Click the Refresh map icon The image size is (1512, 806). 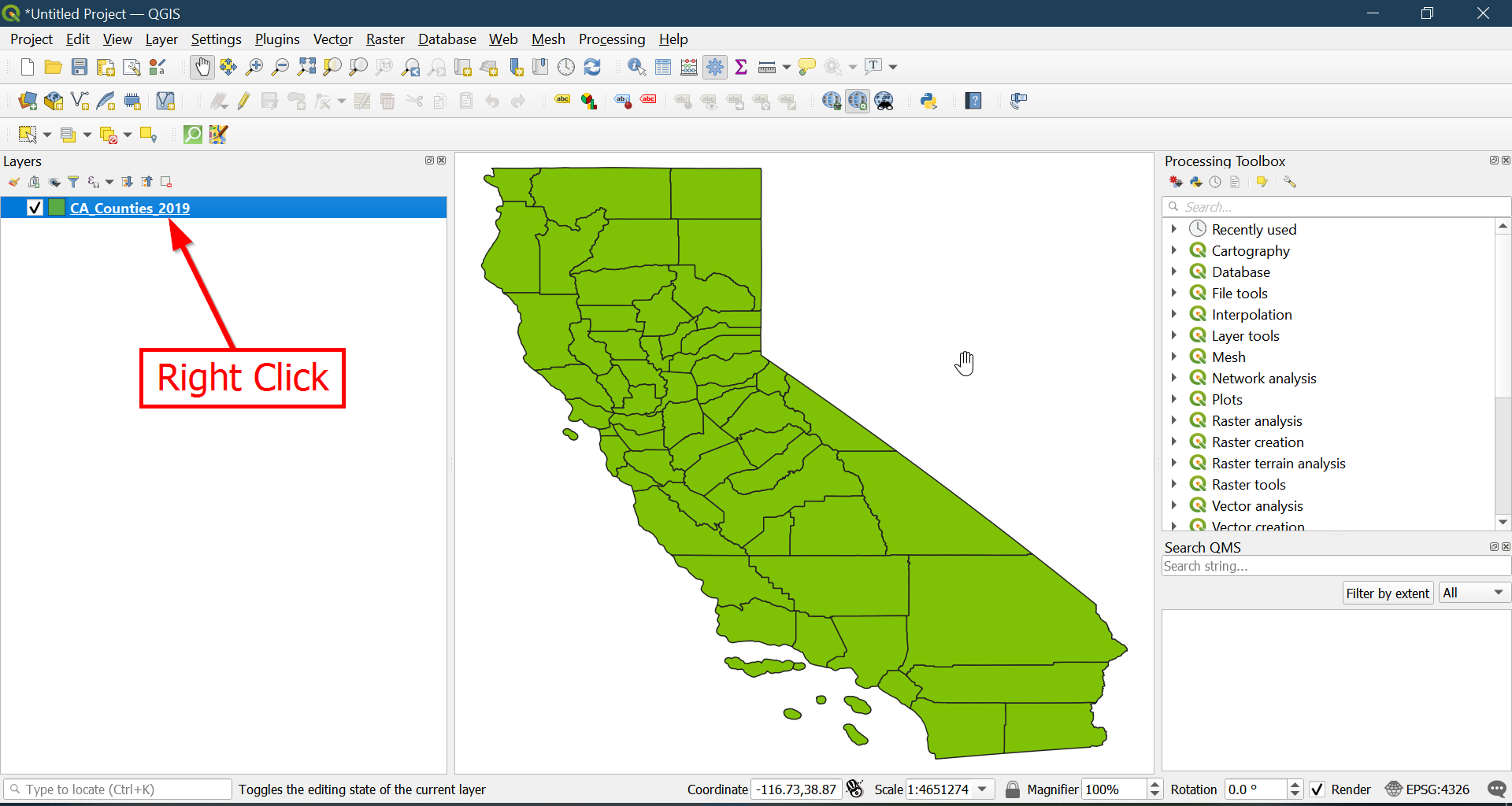592,68
